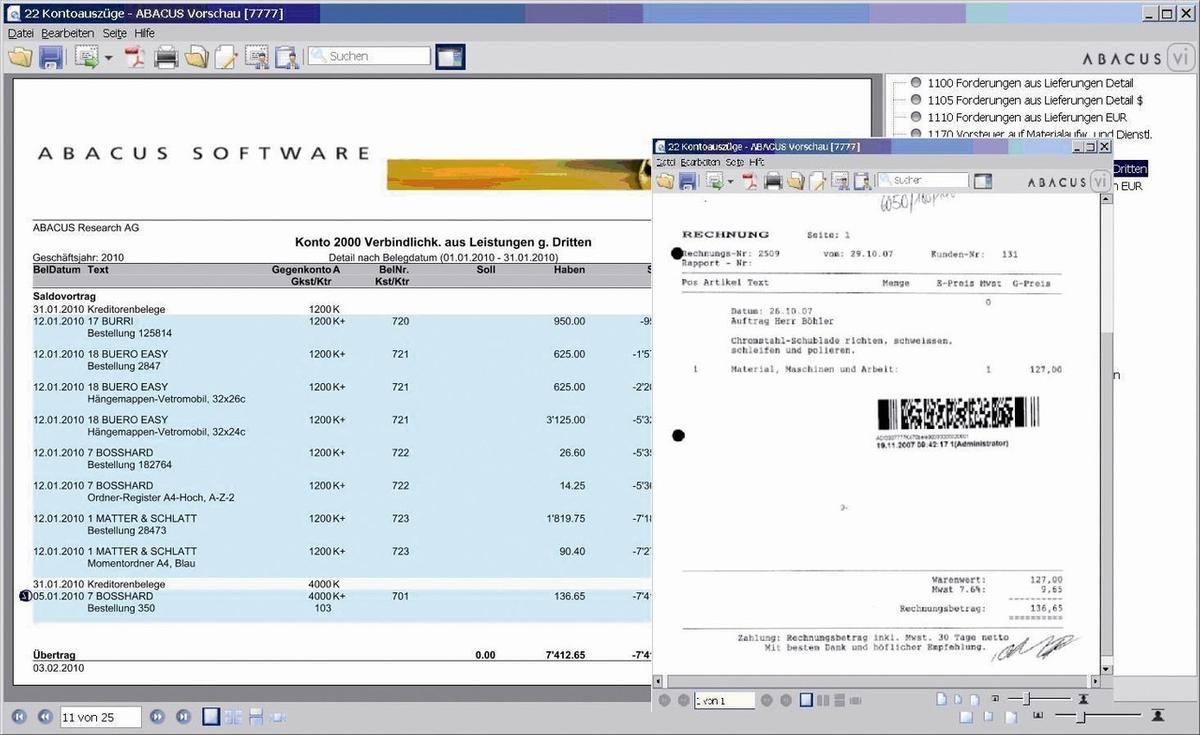The width and height of the screenshot is (1200, 735).
Task: Go to first page in main window
Action: [18, 716]
